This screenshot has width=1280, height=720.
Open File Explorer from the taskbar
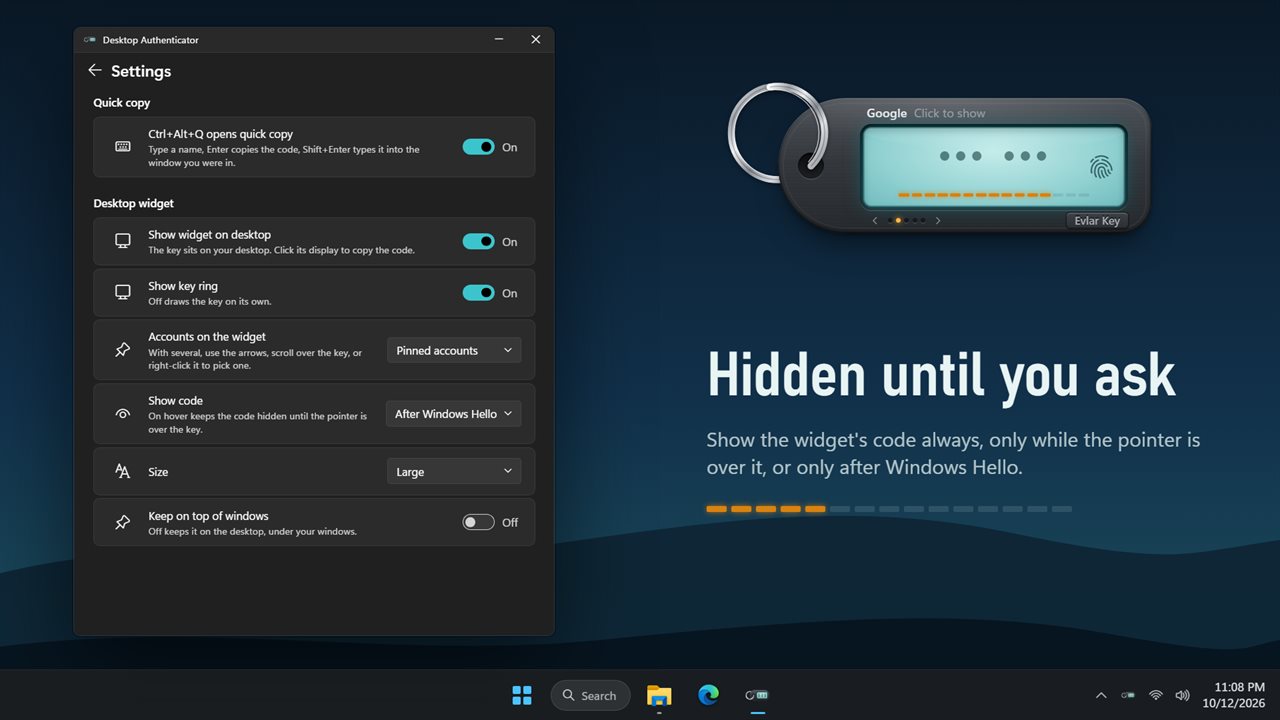(659, 695)
